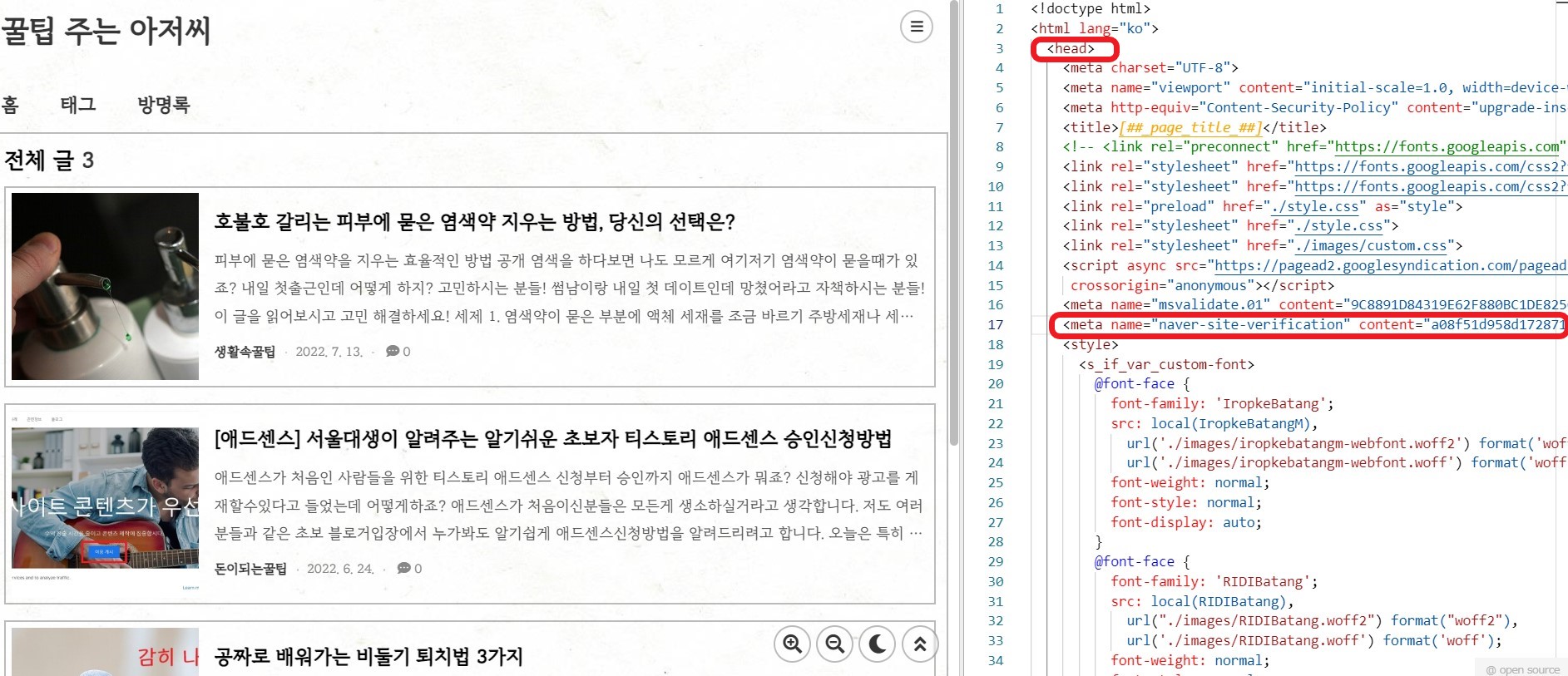Click the viewport meta tag on line 5
The image size is (1568, 676).
[x=1314, y=88]
